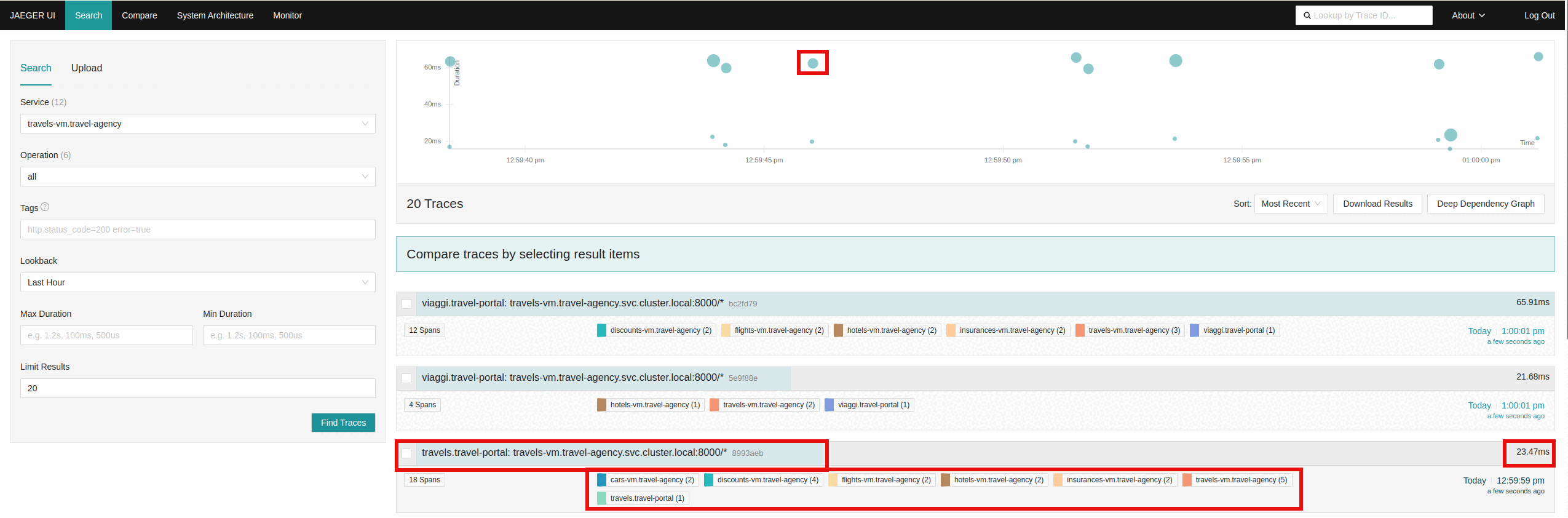Click flights-vm.travel-agency (2) tag in first trace
This screenshot has height=518, width=1568.
point(775,330)
